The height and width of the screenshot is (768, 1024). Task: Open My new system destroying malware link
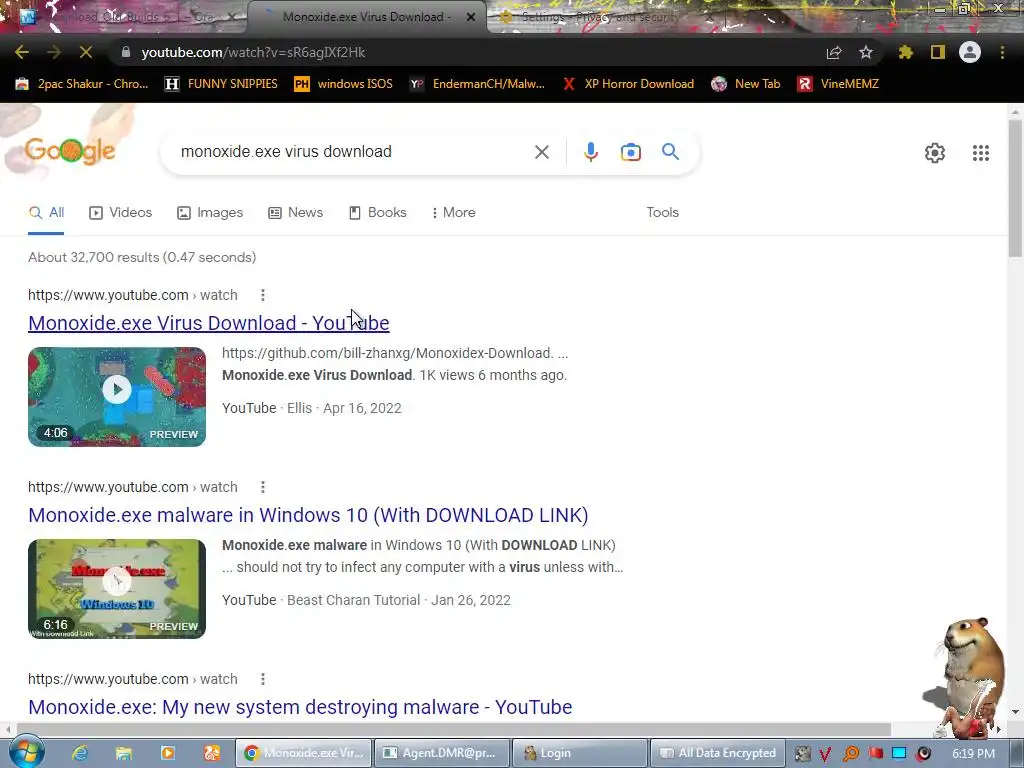click(300, 707)
